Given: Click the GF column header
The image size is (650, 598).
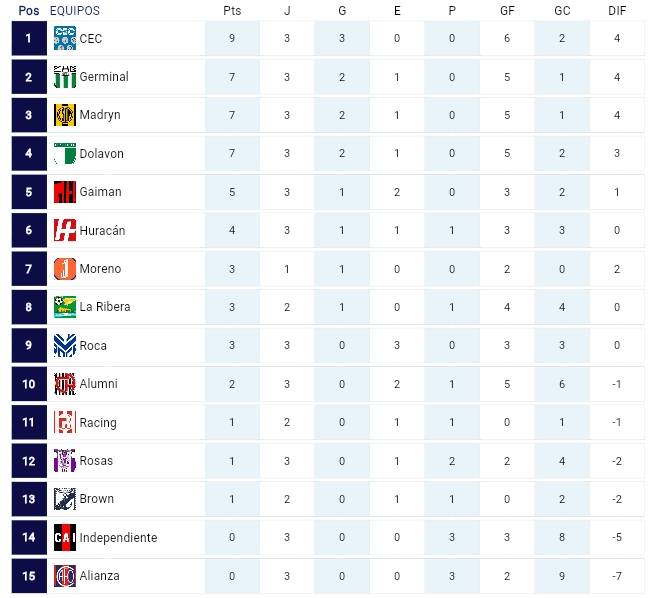Looking at the screenshot, I should (x=507, y=10).
